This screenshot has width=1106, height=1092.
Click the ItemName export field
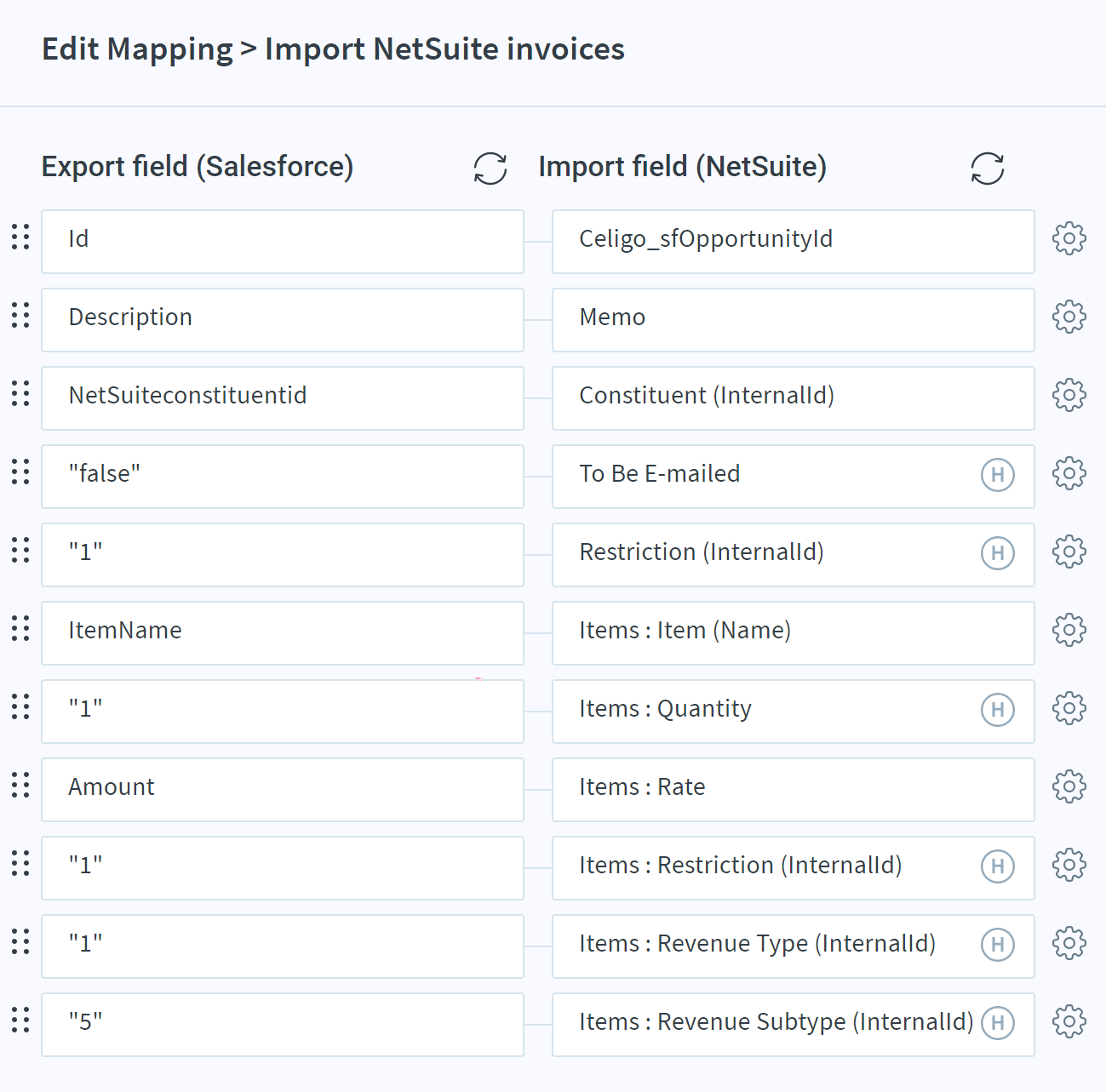(x=283, y=633)
